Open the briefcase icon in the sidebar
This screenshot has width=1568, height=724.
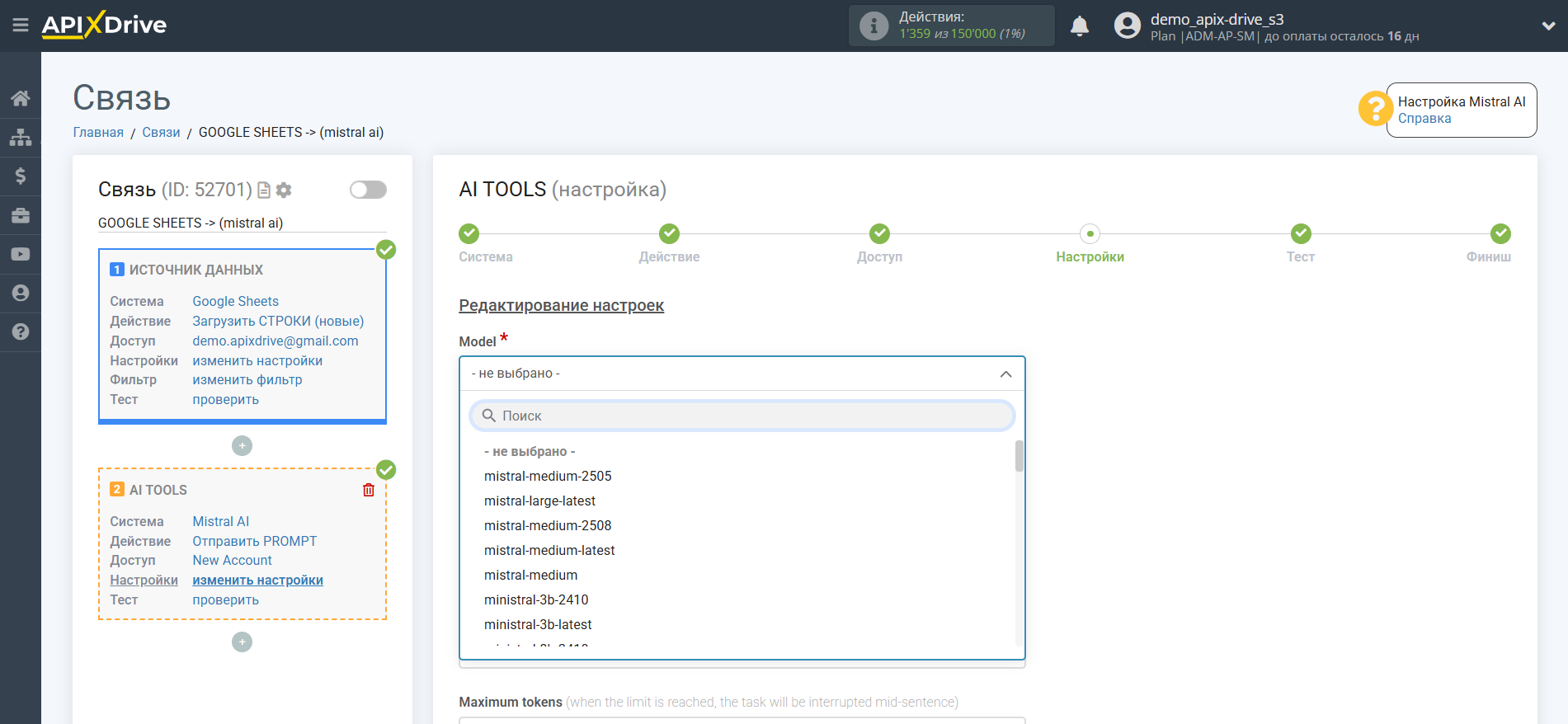[21, 215]
